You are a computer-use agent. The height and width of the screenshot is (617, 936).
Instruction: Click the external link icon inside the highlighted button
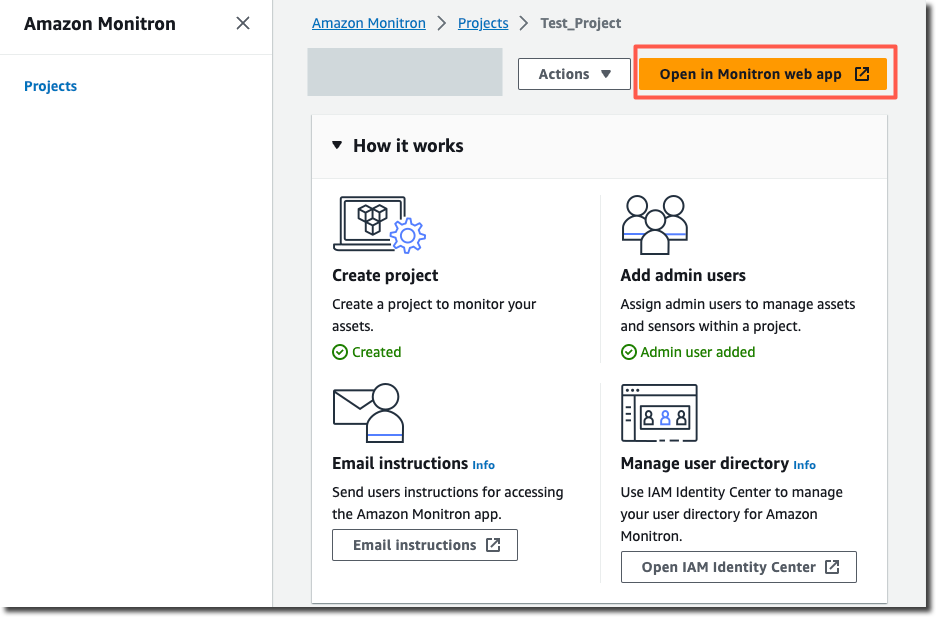pyautogui.click(x=862, y=73)
